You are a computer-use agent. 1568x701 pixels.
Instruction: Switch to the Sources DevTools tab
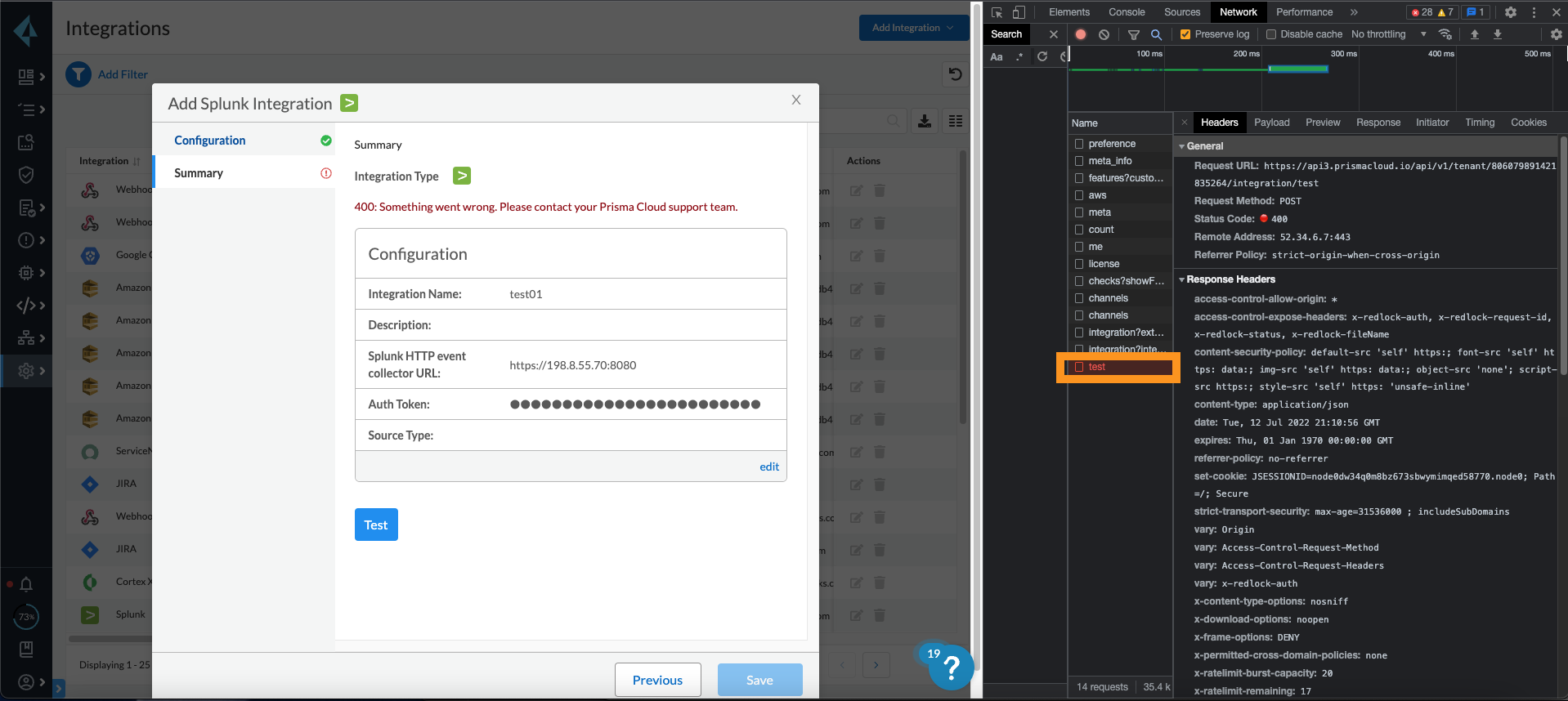tap(1182, 12)
